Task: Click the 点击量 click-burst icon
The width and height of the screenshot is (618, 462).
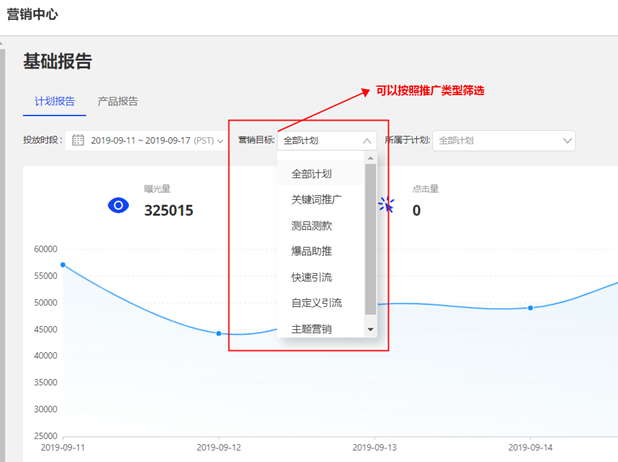Action: tap(386, 205)
